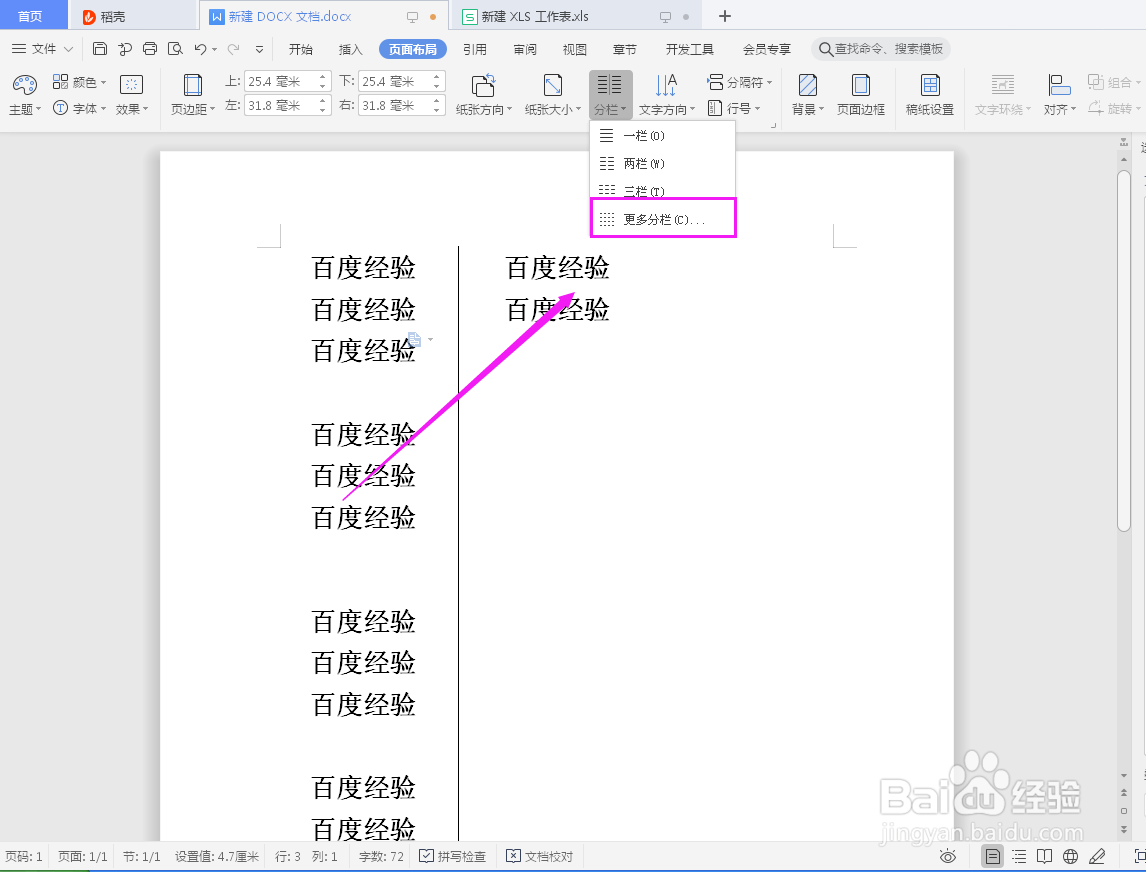Open Member Exclusive (会员专享) tab

[x=767, y=49]
